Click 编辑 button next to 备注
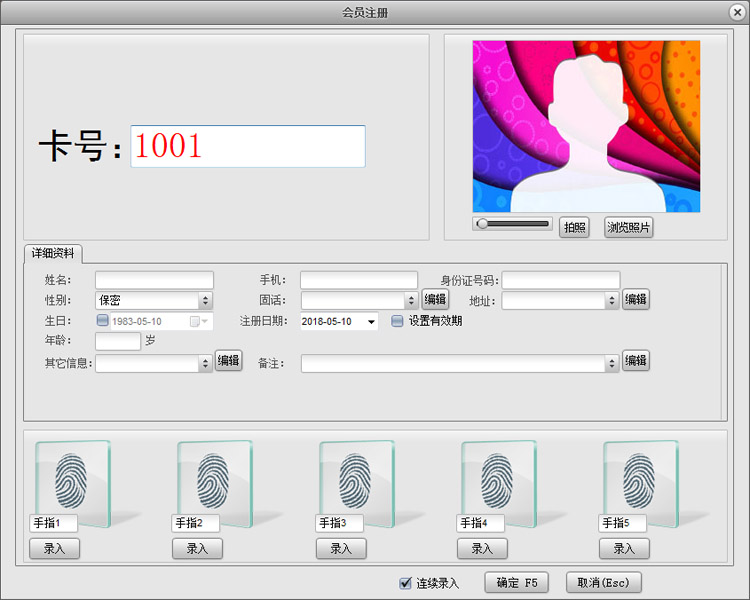750x600 pixels. (x=635, y=360)
